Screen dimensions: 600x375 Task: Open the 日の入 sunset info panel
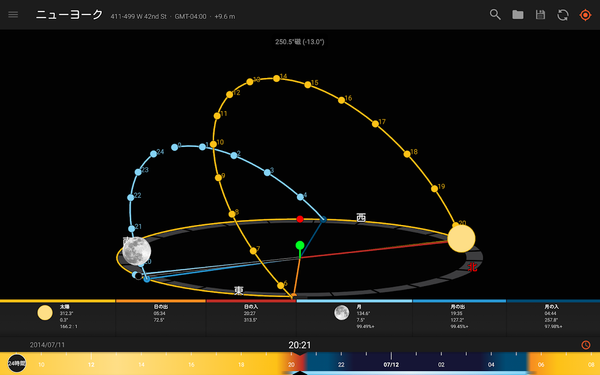pos(251,318)
